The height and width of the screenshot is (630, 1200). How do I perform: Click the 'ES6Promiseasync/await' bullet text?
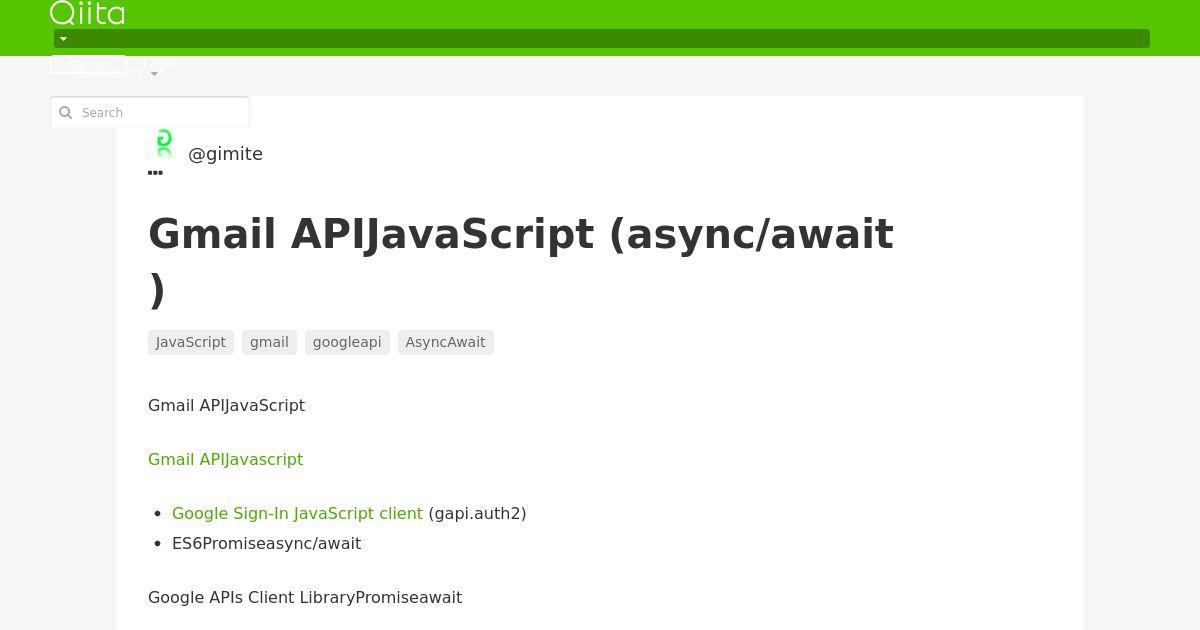point(266,543)
